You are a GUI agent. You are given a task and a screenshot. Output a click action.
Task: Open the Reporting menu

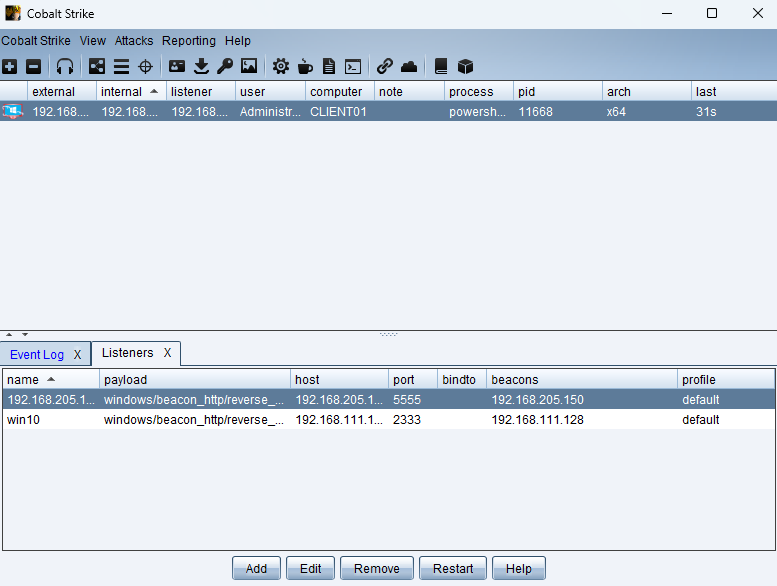click(x=188, y=41)
